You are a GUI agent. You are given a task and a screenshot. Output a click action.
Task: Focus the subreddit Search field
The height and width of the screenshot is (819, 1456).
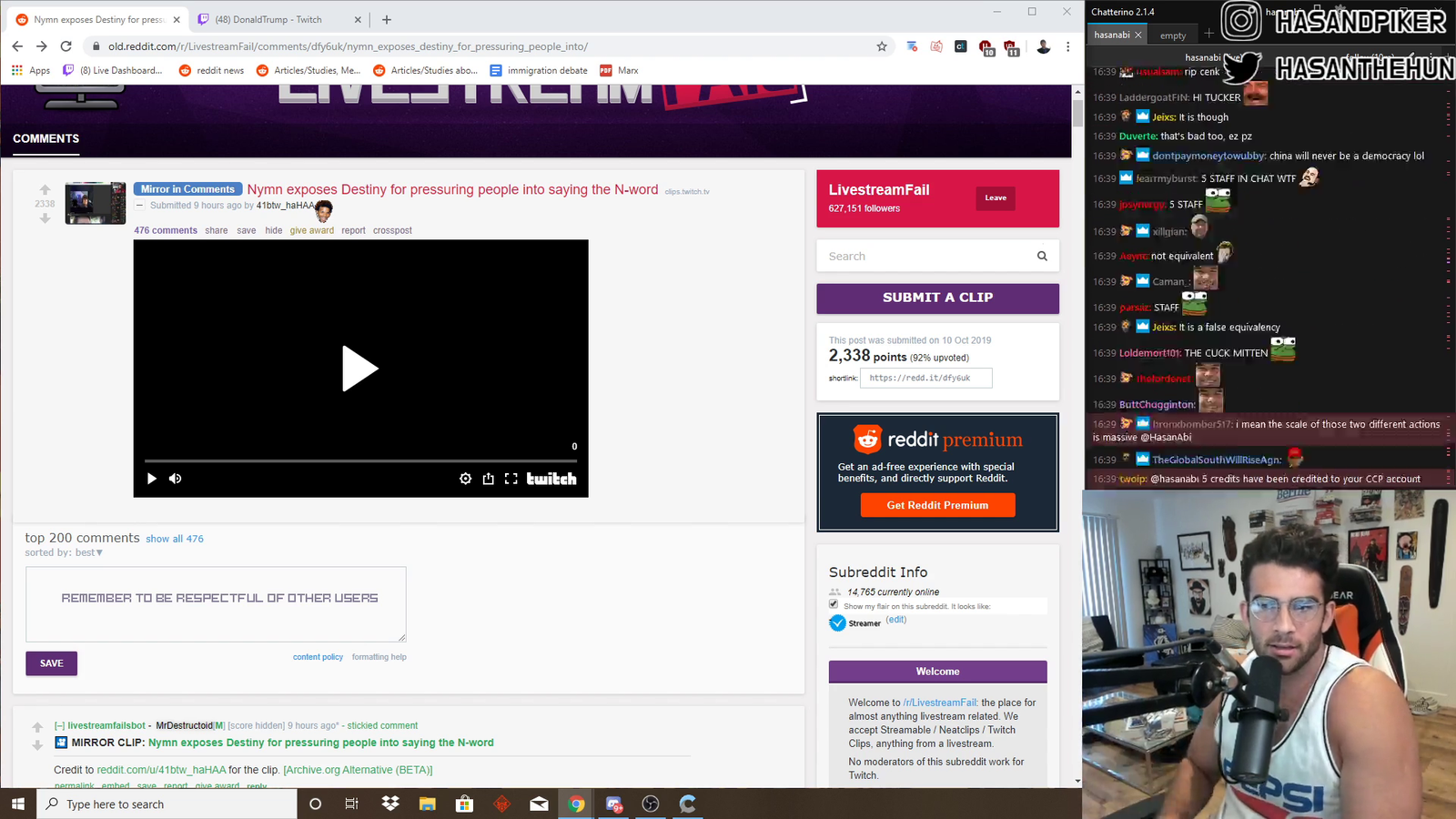pyautogui.click(x=928, y=256)
